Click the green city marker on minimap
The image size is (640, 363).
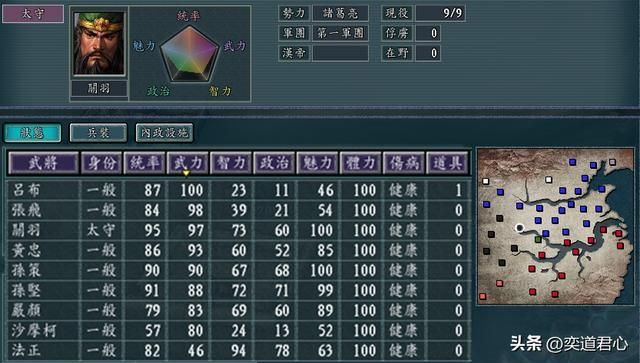[x=538, y=239]
